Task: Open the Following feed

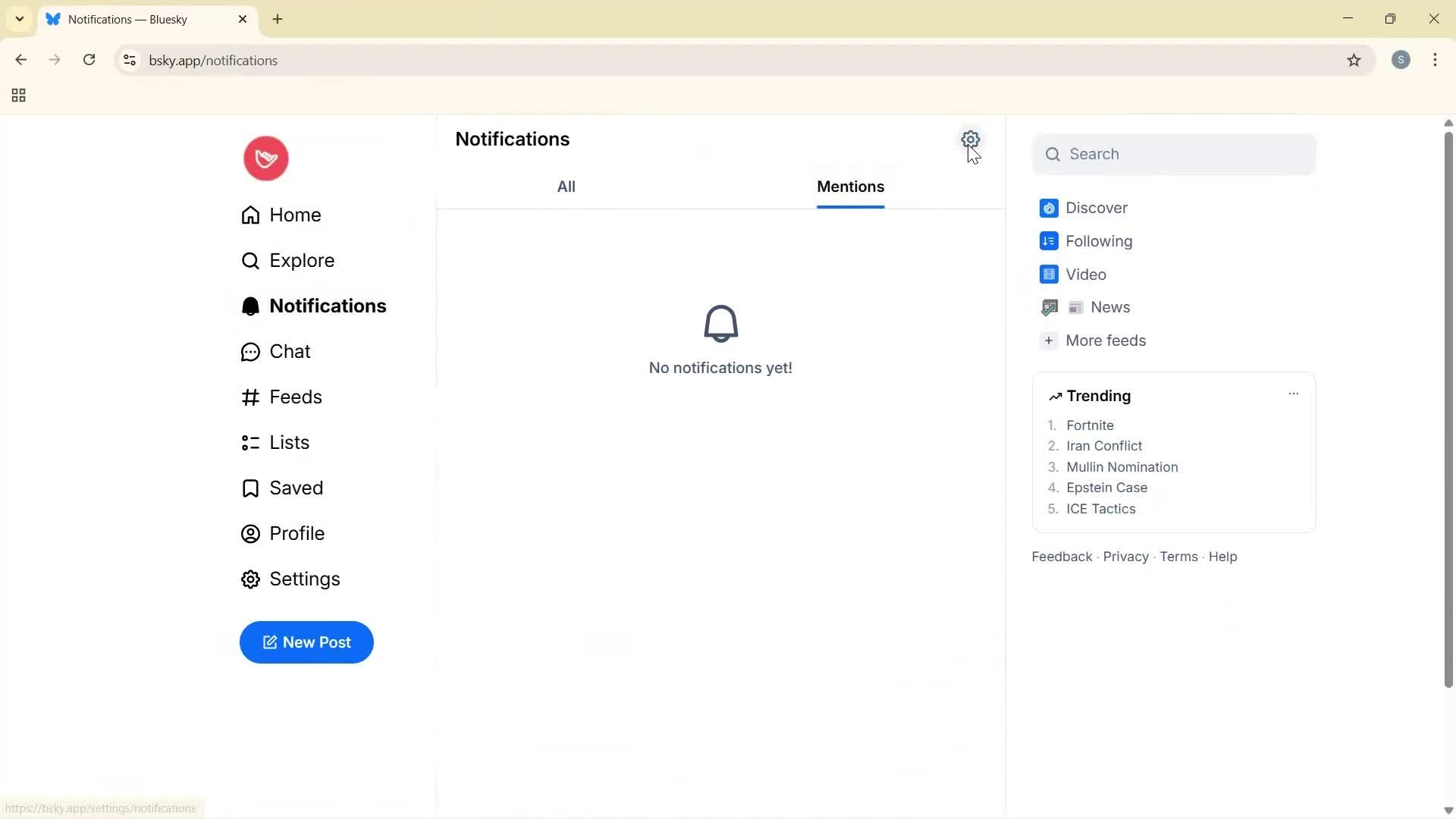Action: 1098,241
